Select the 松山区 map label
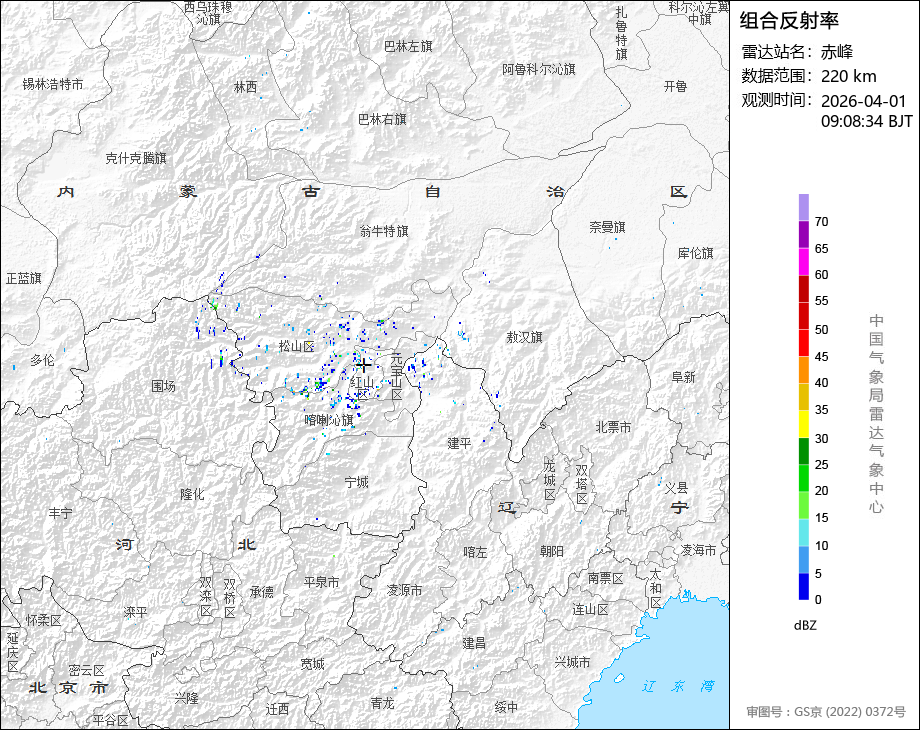Viewport: 920px width, 730px height. click(297, 347)
